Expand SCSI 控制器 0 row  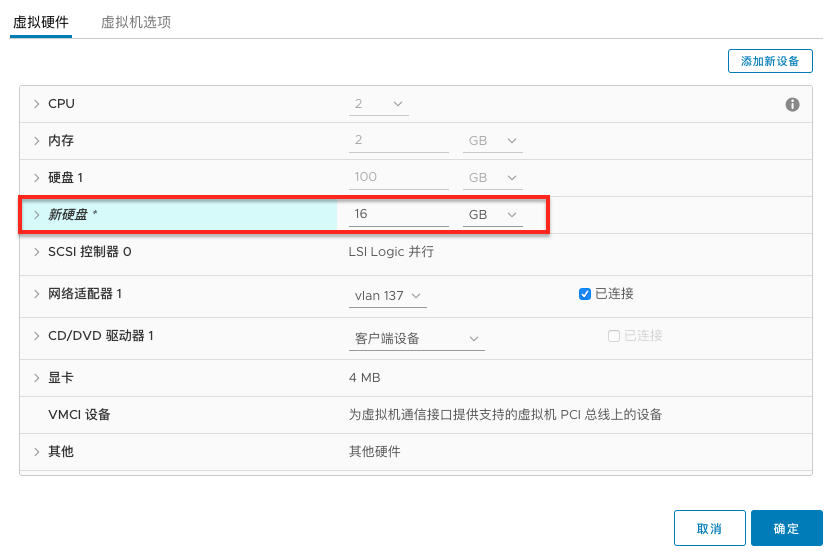pos(37,251)
